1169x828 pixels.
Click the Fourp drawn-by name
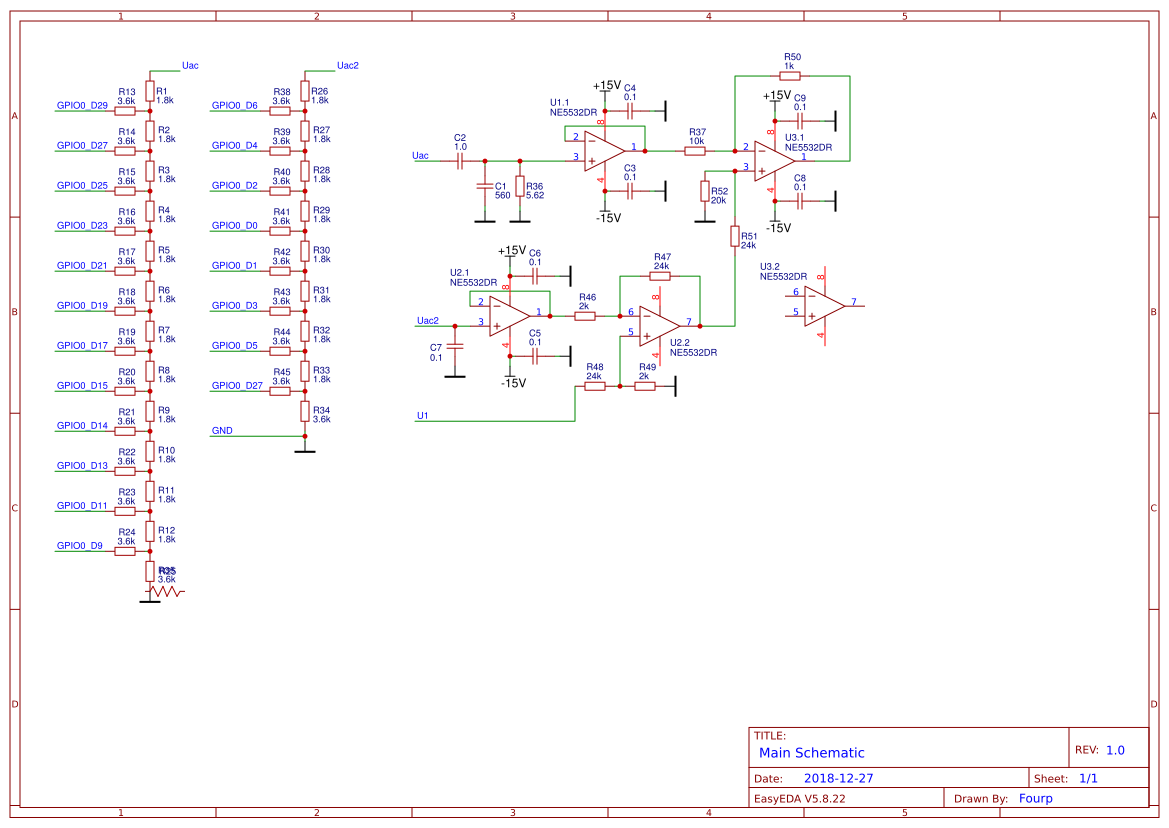click(x=1035, y=798)
